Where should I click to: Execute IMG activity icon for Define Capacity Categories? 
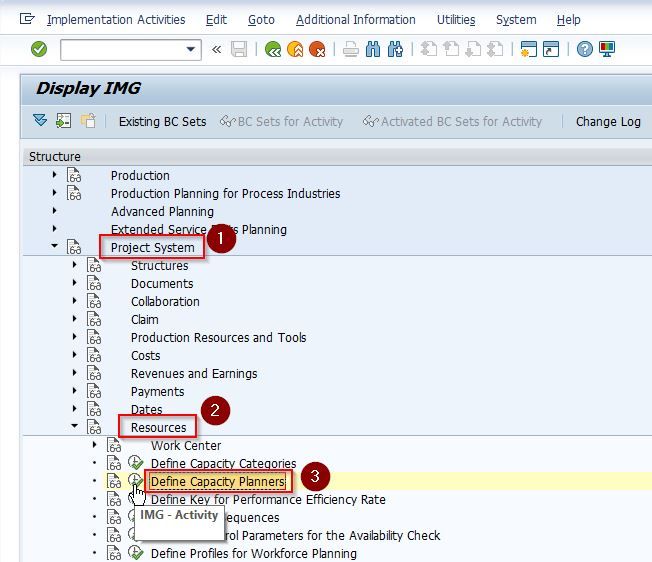(x=135, y=463)
